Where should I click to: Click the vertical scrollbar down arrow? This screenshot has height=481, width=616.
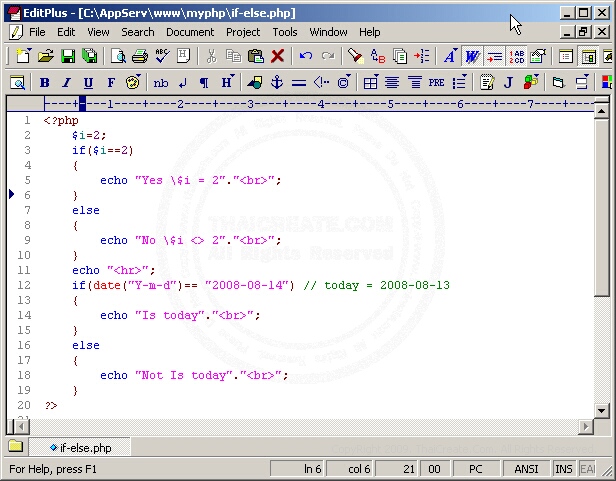click(601, 411)
